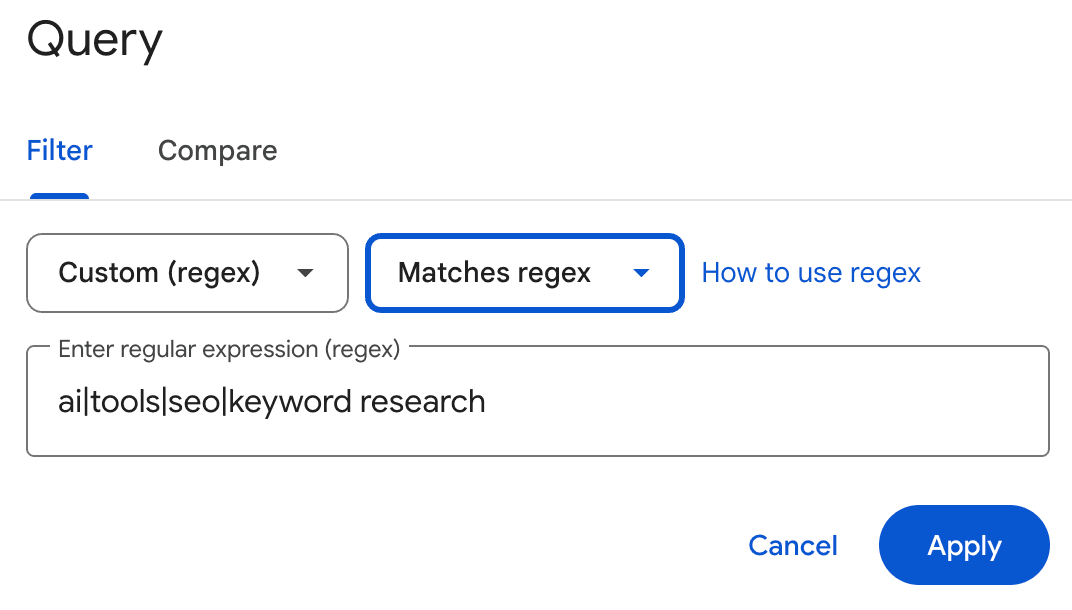The width and height of the screenshot is (1072, 610).
Task: Apply the regex query filter
Action: pyautogui.click(x=963, y=545)
